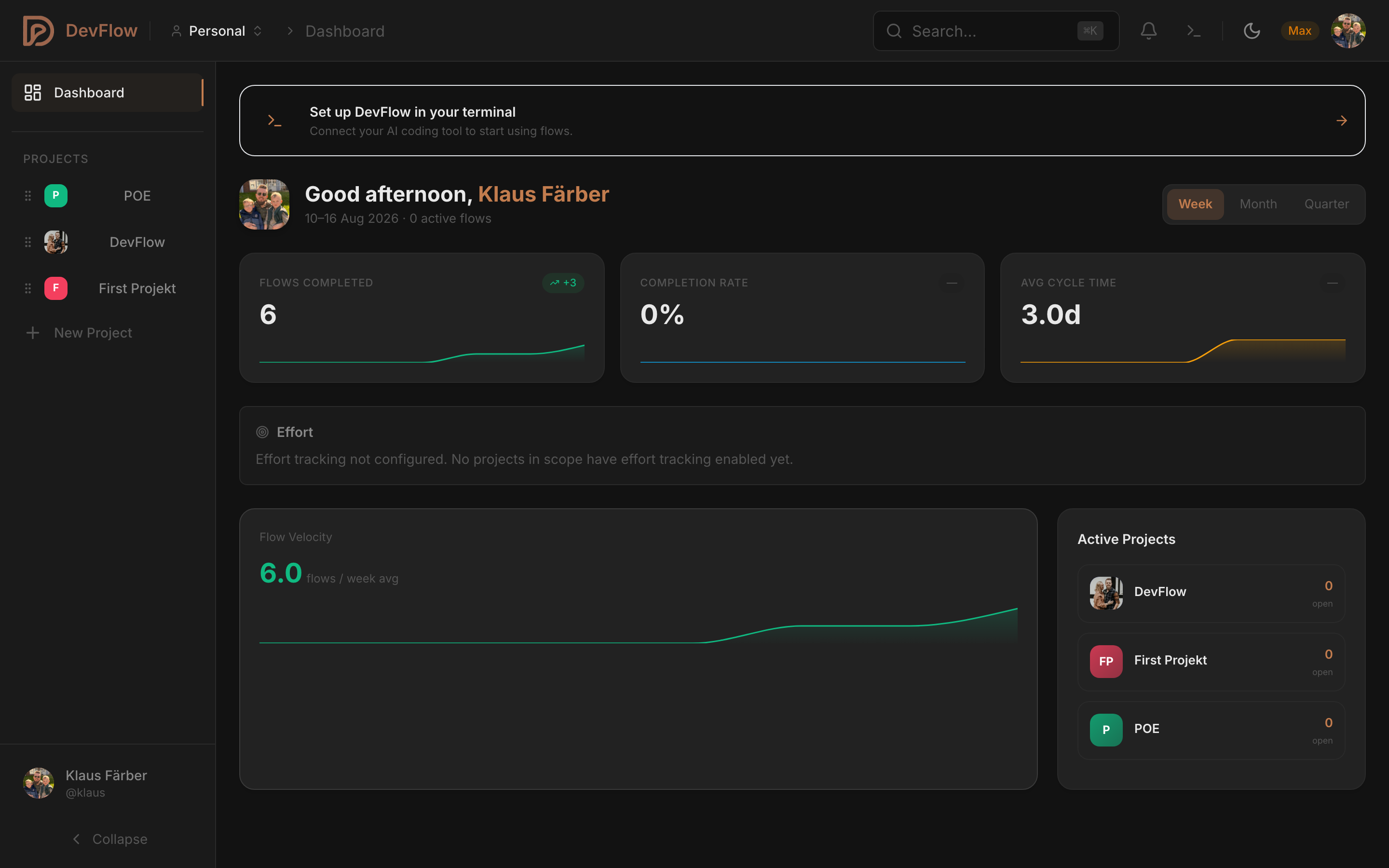The height and width of the screenshot is (868, 1389).
Task: Collapse the sidebar
Action: (109, 839)
